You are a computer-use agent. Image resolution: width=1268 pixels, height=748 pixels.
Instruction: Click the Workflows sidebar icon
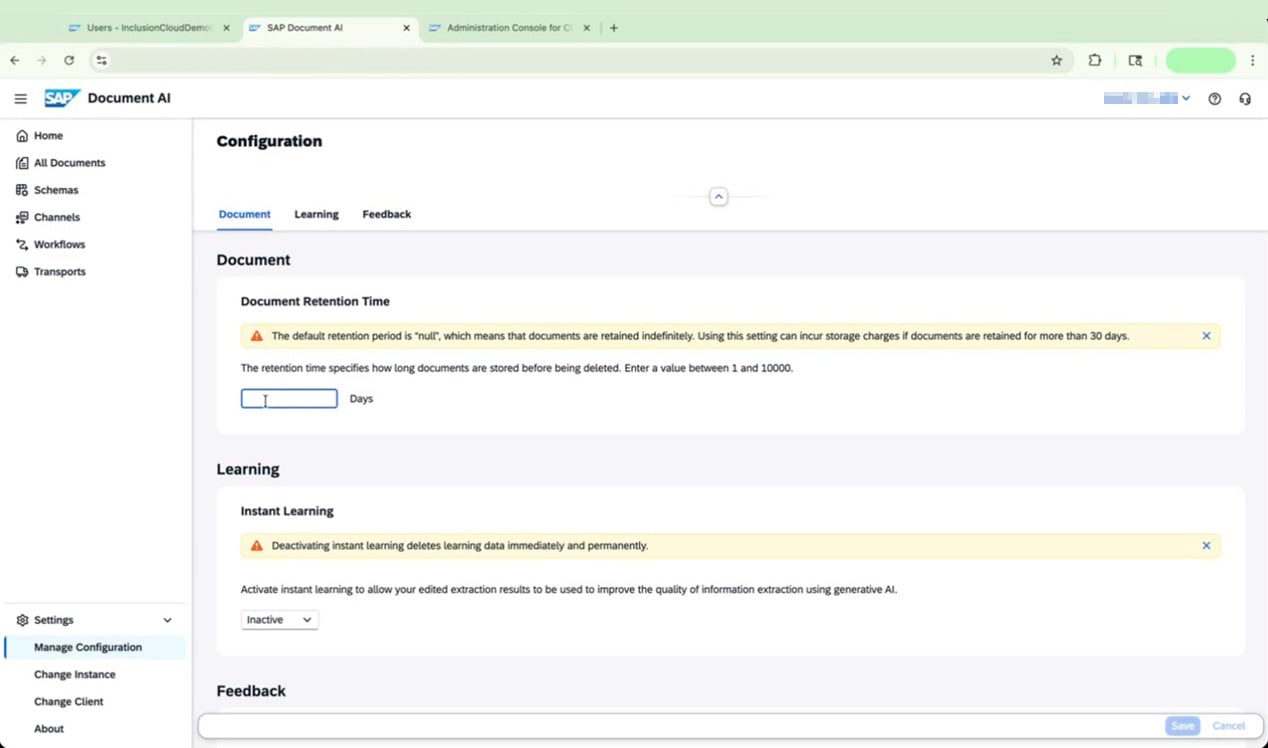(22, 244)
